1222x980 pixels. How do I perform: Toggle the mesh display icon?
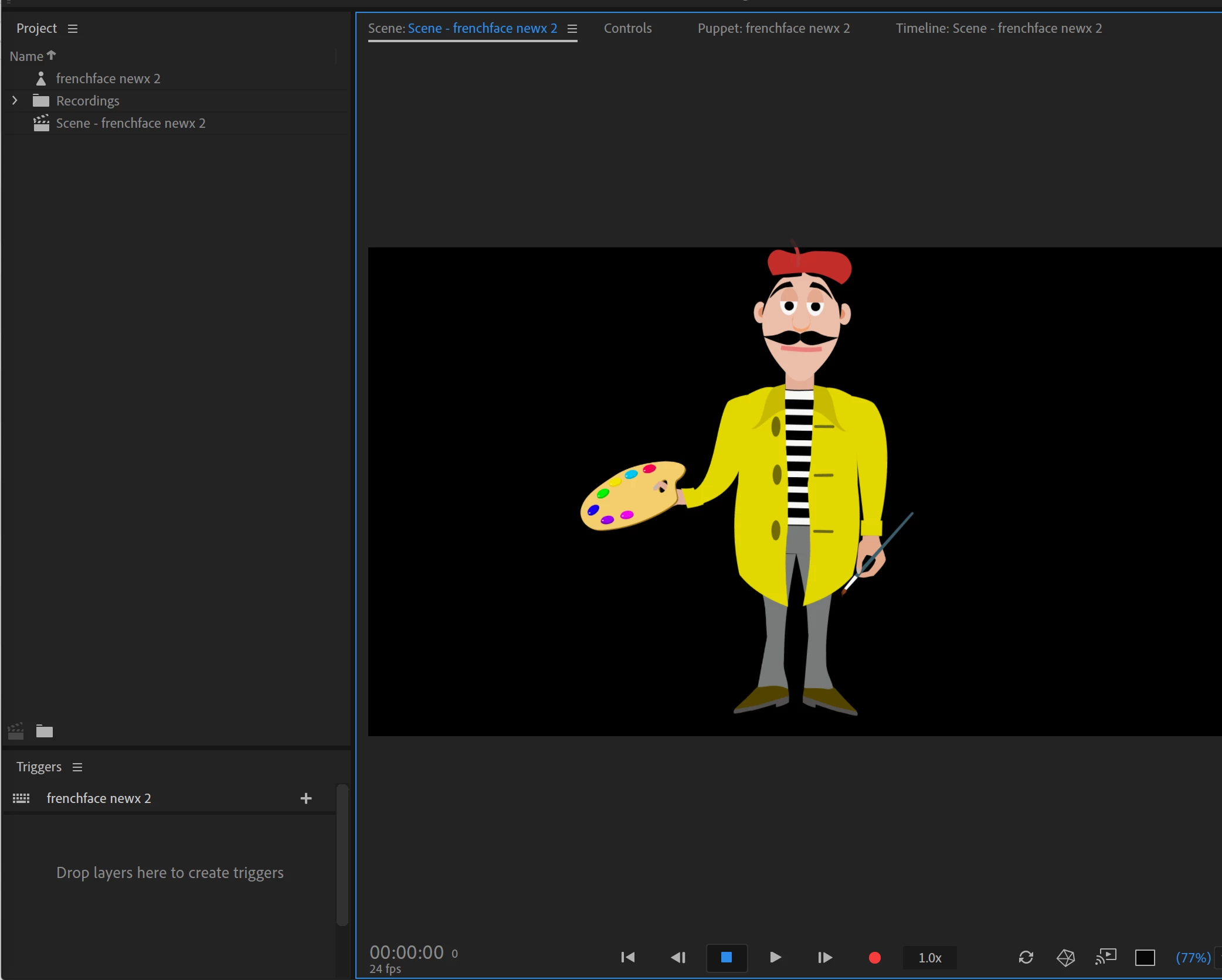(x=1065, y=957)
